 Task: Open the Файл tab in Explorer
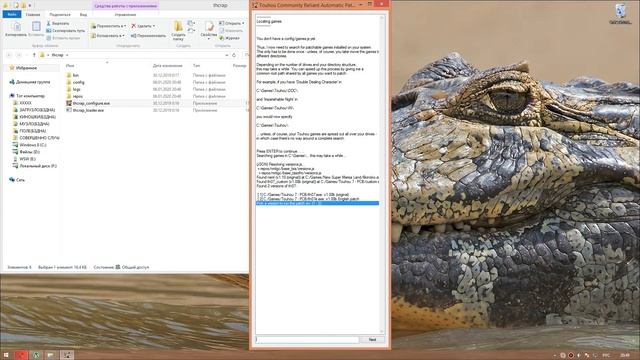click(x=12, y=14)
